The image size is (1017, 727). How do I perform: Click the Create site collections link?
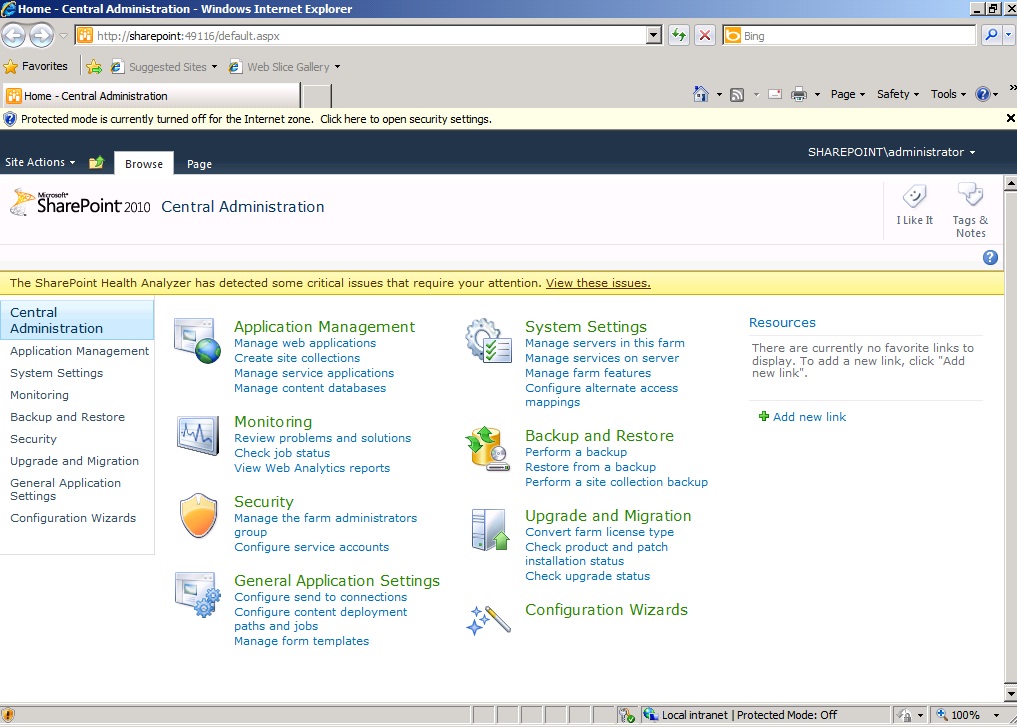[297, 358]
